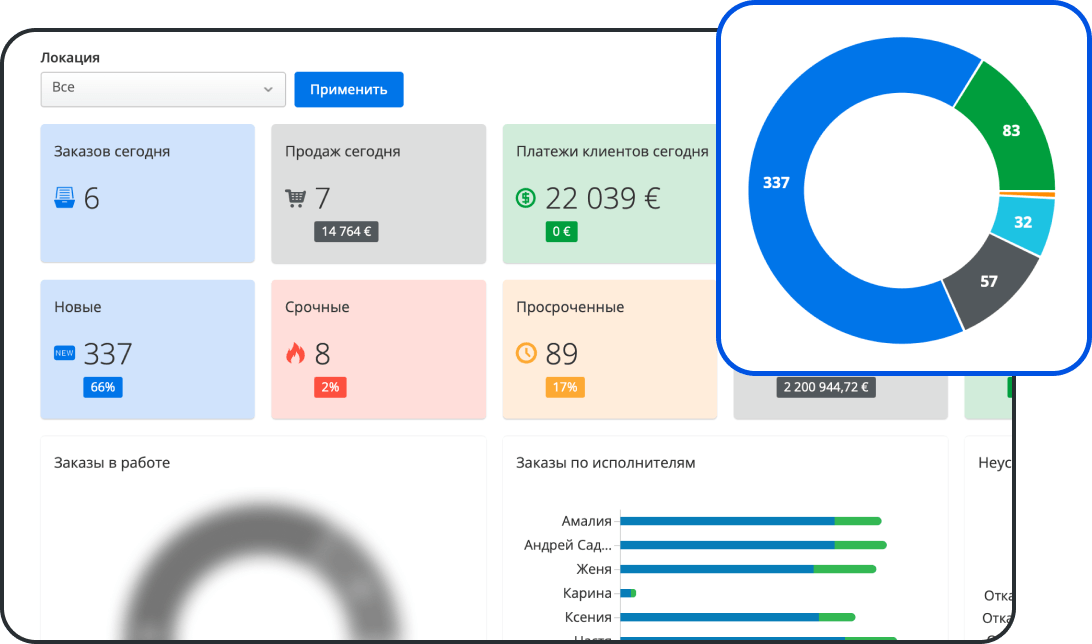Click the red 2% badge

tap(330, 387)
